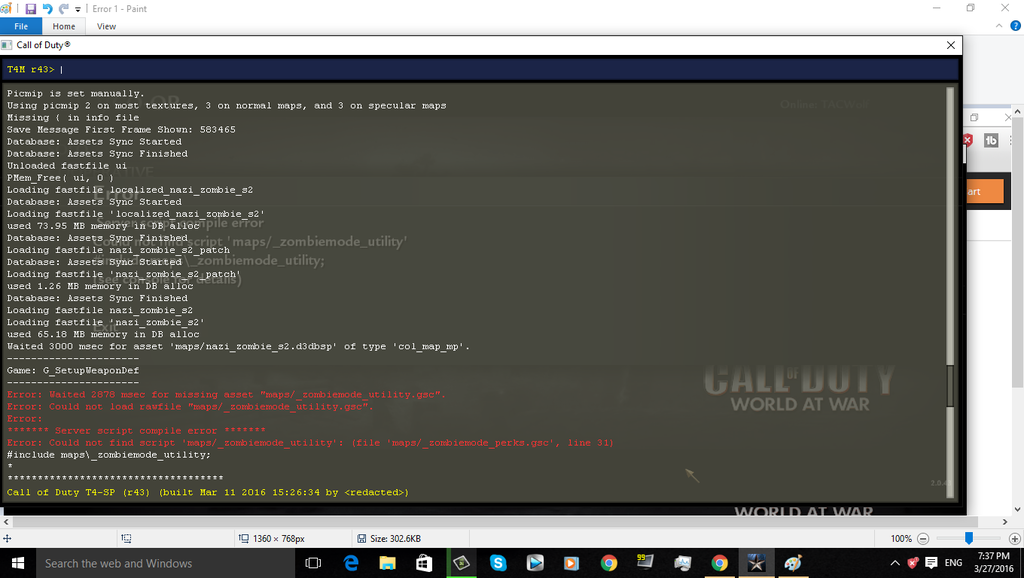
Task: Open Task View from the taskbar
Action: [313, 563]
